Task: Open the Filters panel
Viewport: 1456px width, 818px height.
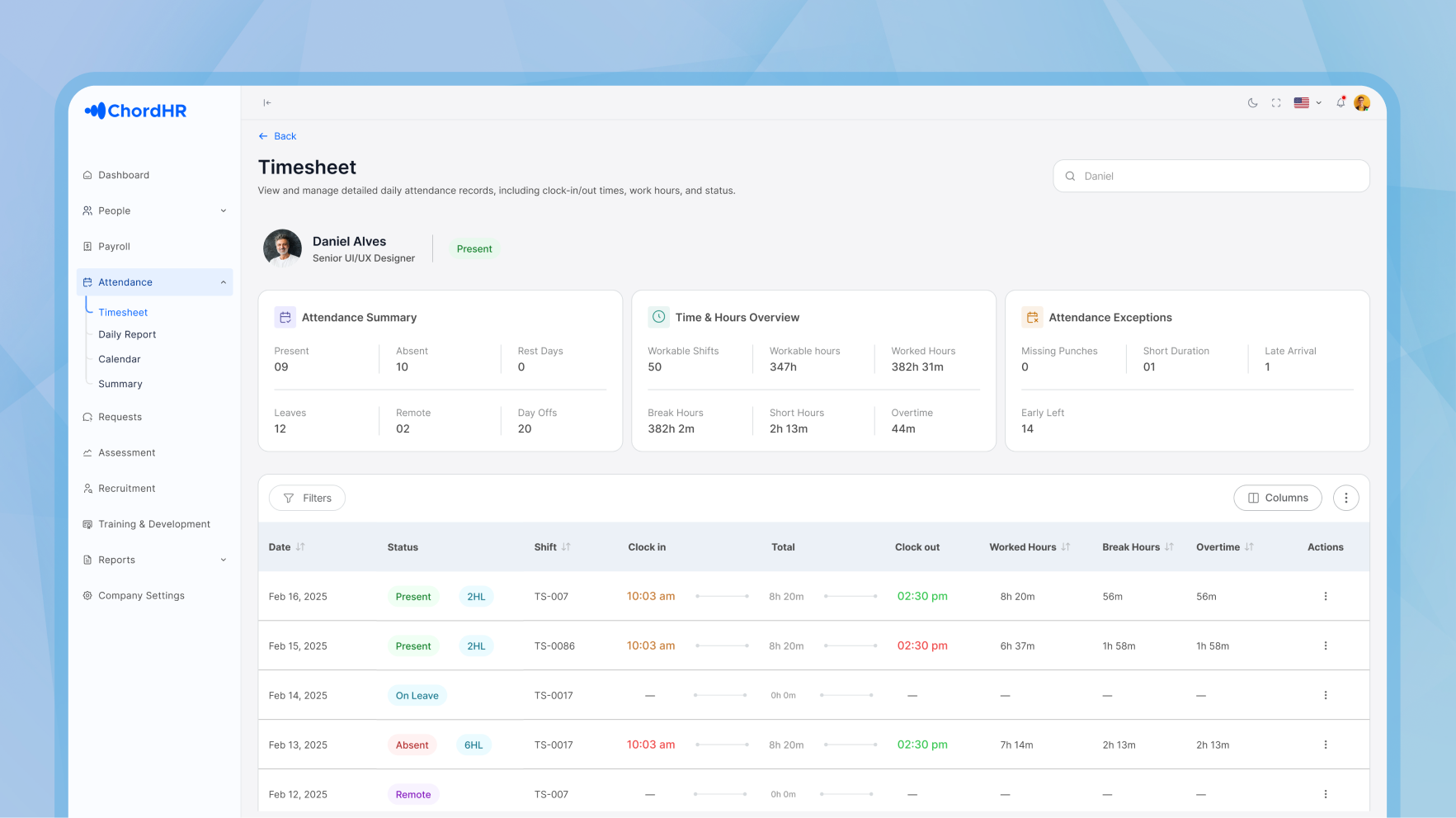Action: click(307, 498)
